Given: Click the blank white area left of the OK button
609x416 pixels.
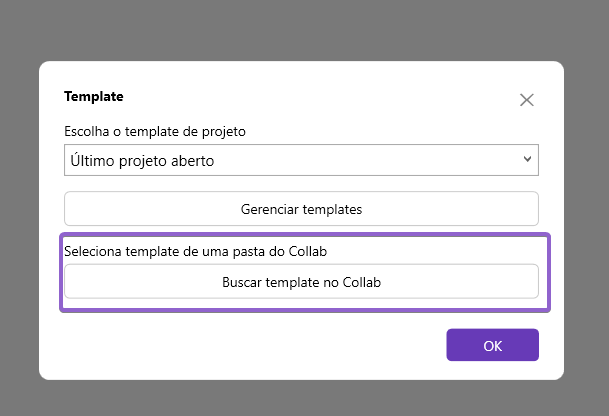Looking at the screenshot, I should 252,345.
